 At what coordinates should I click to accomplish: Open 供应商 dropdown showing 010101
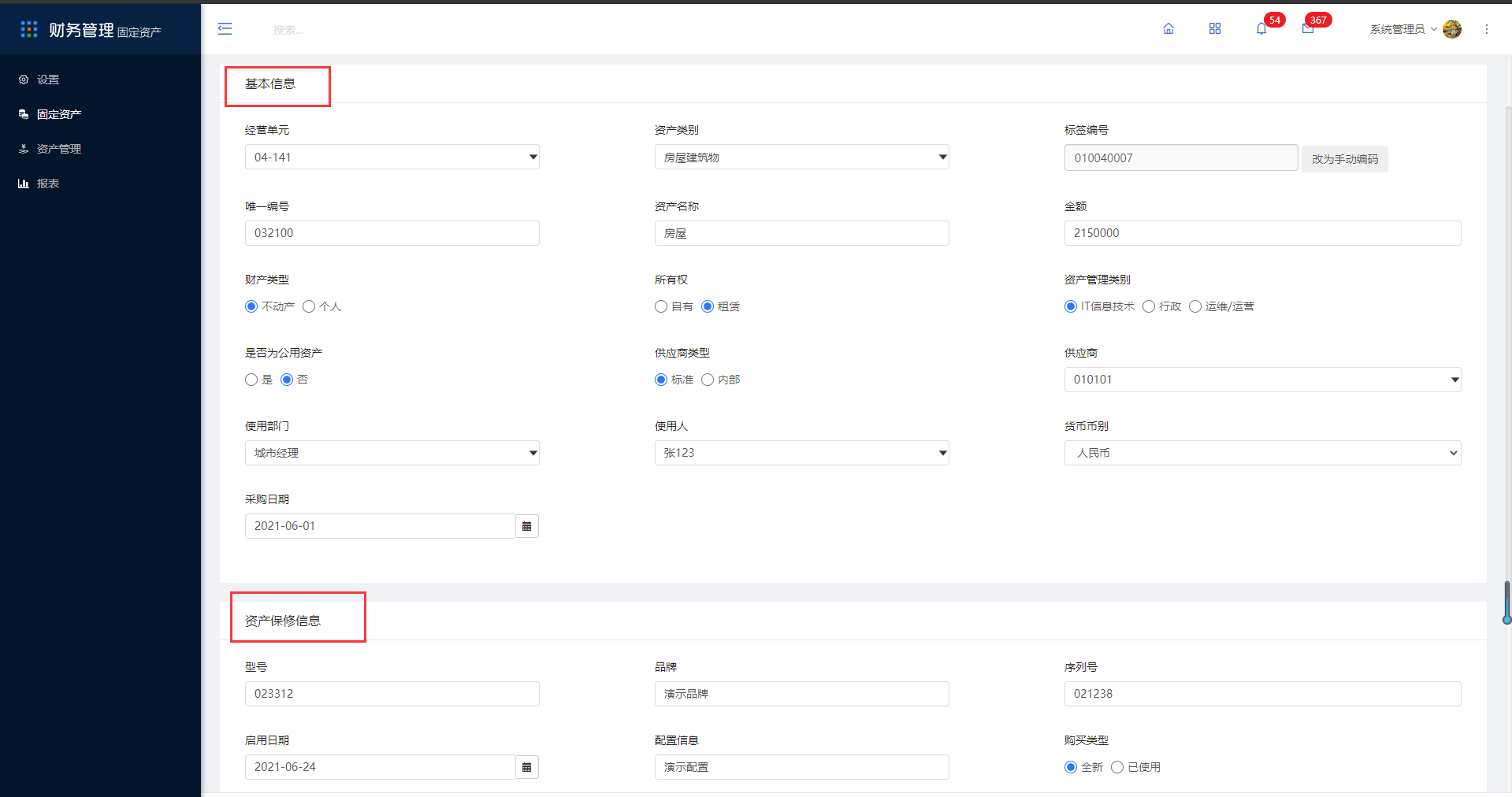click(x=1263, y=380)
